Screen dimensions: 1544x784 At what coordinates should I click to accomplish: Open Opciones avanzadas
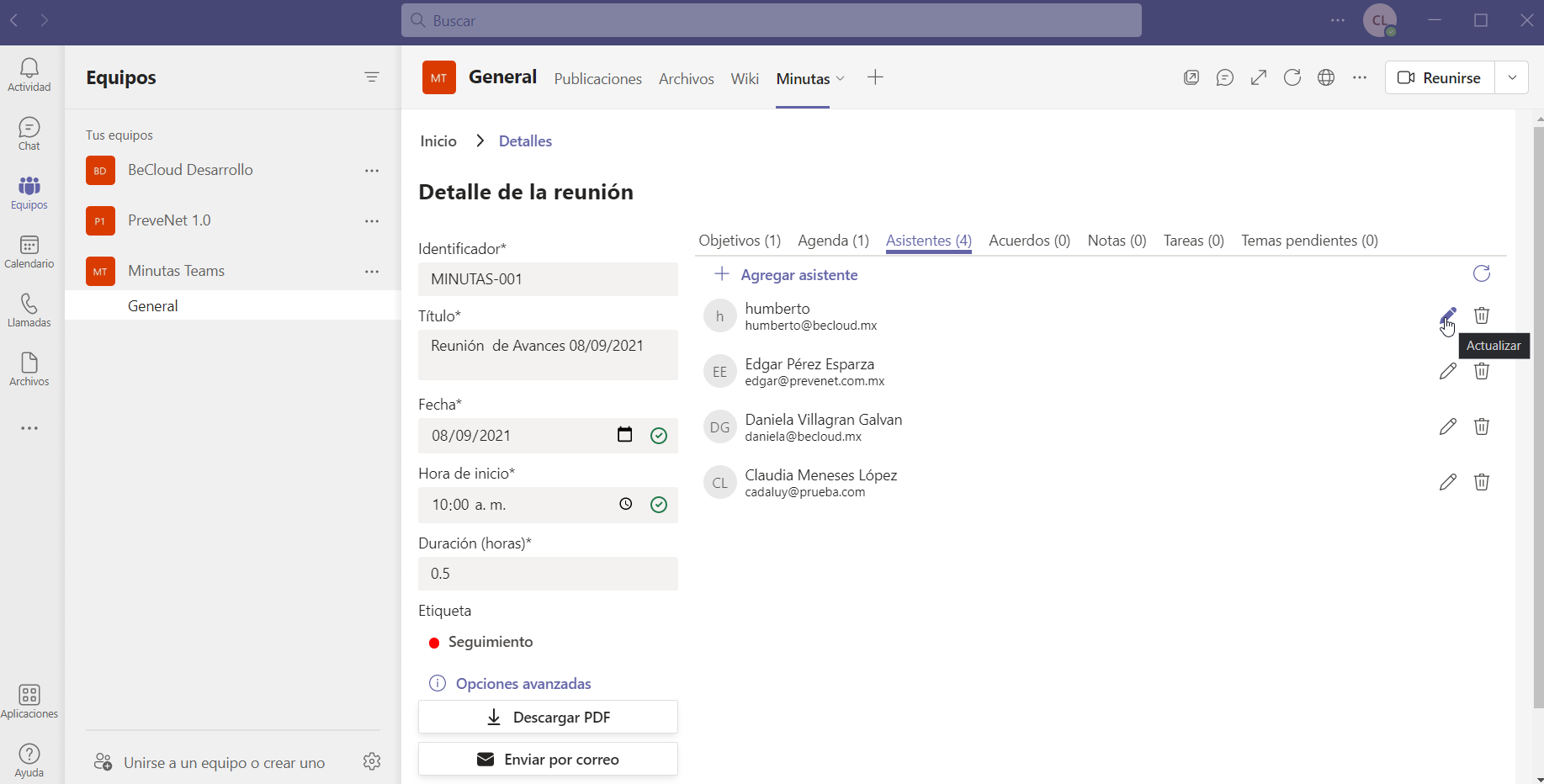coord(510,683)
